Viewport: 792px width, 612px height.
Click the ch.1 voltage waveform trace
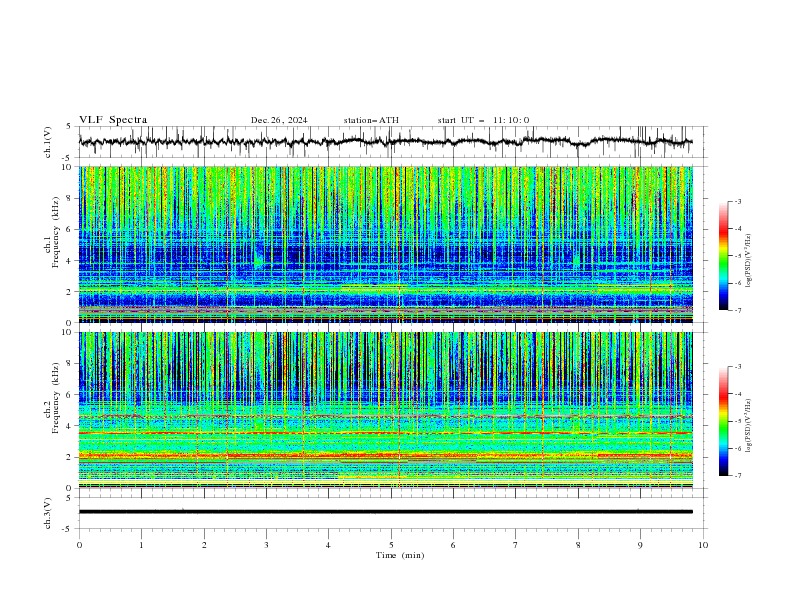pos(385,142)
